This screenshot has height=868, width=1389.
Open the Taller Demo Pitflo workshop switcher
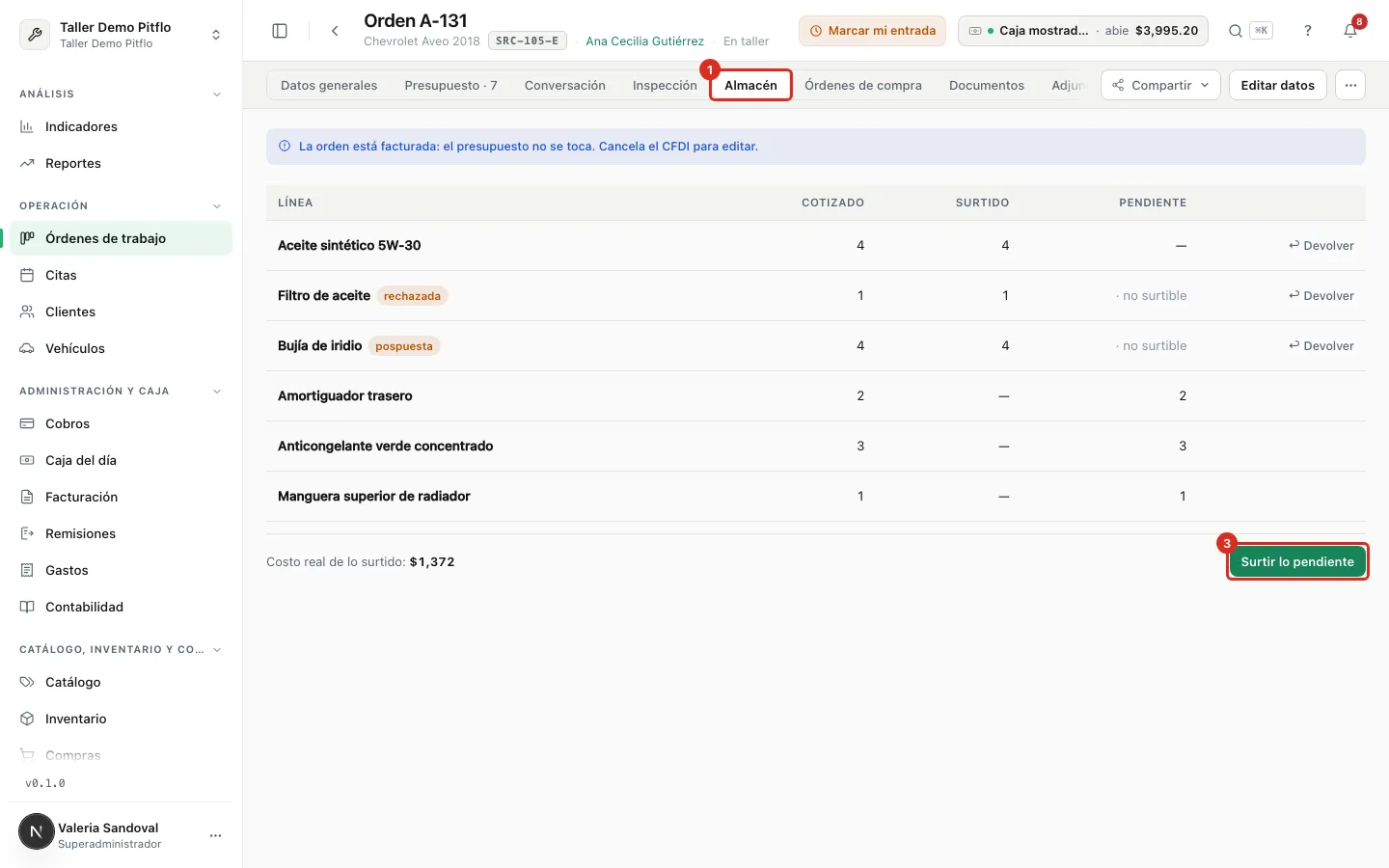pyautogui.click(x=122, y=35)
